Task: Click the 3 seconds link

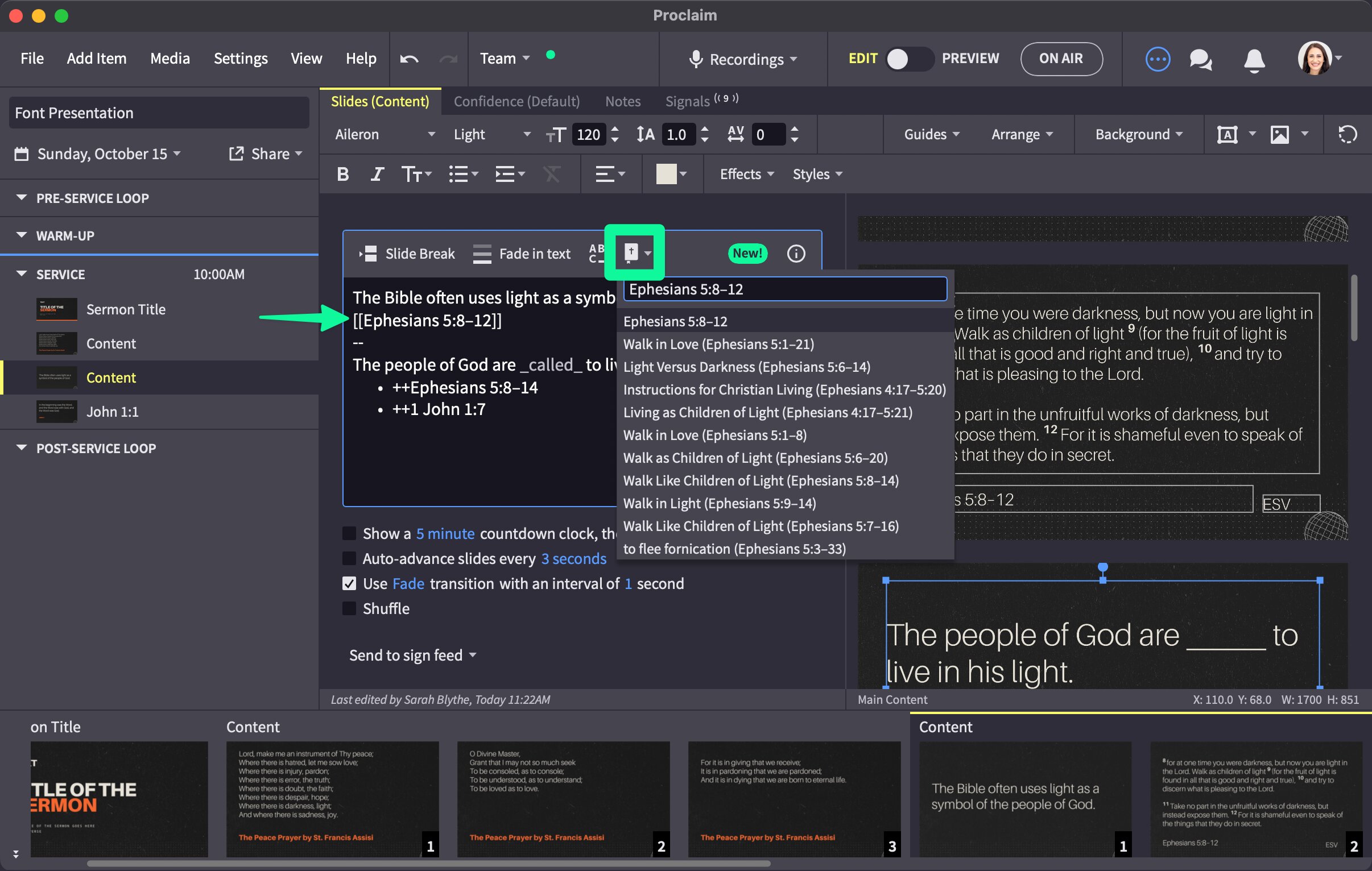Action: coord(574,559)
